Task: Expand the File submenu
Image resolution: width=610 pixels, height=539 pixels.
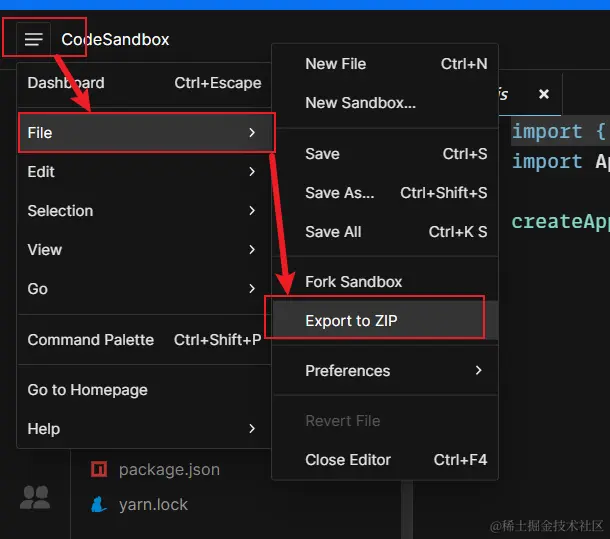Action: click(x=144, y=133)
